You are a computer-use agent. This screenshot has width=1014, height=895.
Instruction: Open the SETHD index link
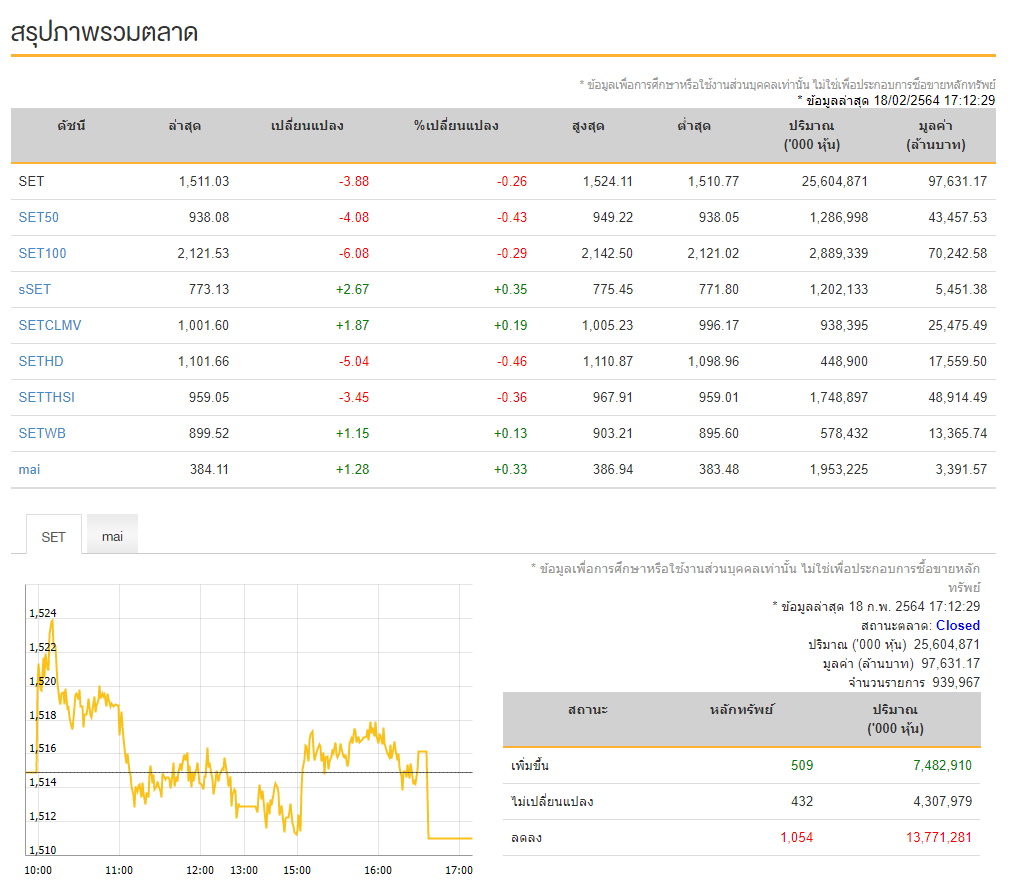click(x=41, y=361)
